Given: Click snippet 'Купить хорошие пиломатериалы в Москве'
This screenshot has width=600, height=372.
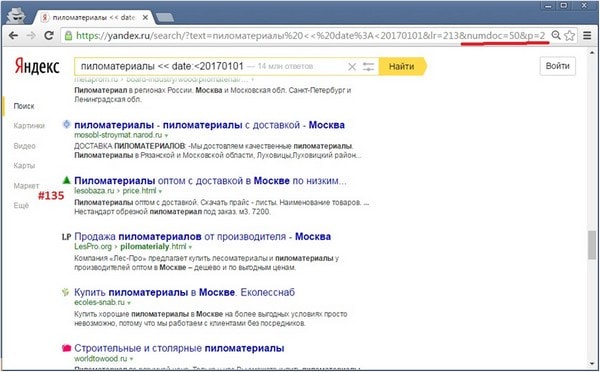Looking at the screenshot, I should tap(148, 314).
